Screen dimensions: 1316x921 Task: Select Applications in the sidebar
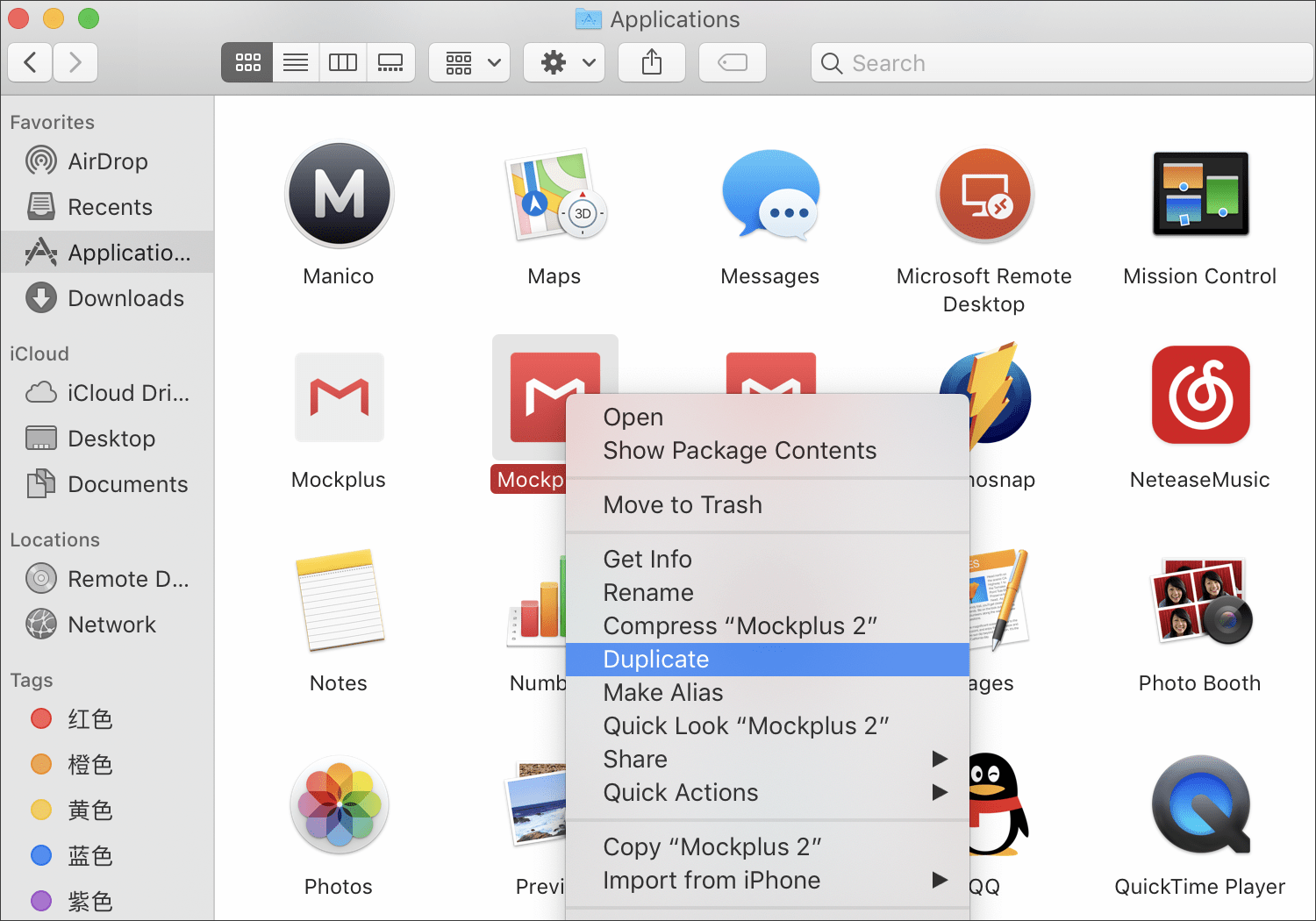(x=107, y=253)
